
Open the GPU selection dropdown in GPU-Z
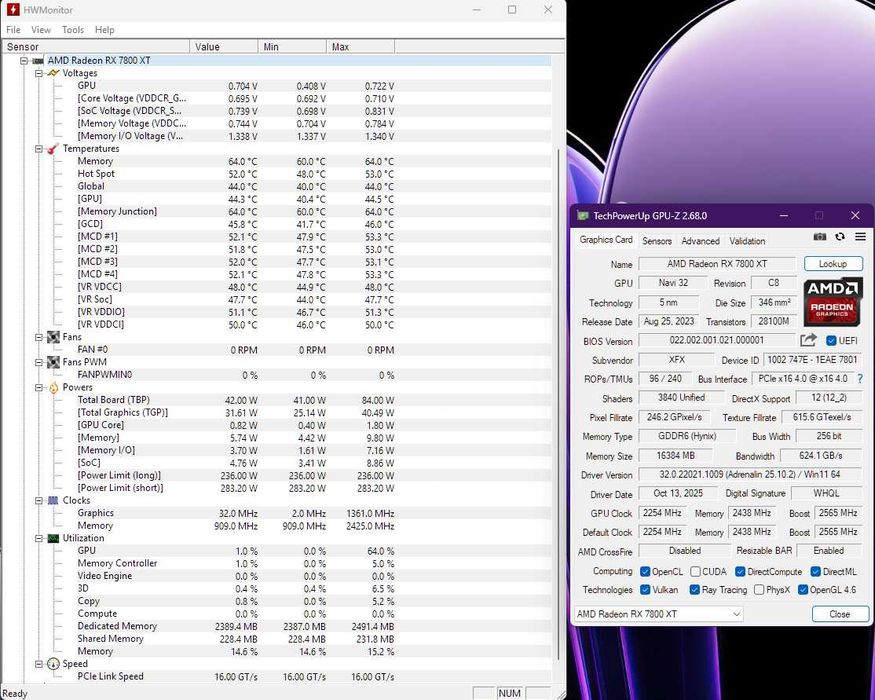point(659,614)
